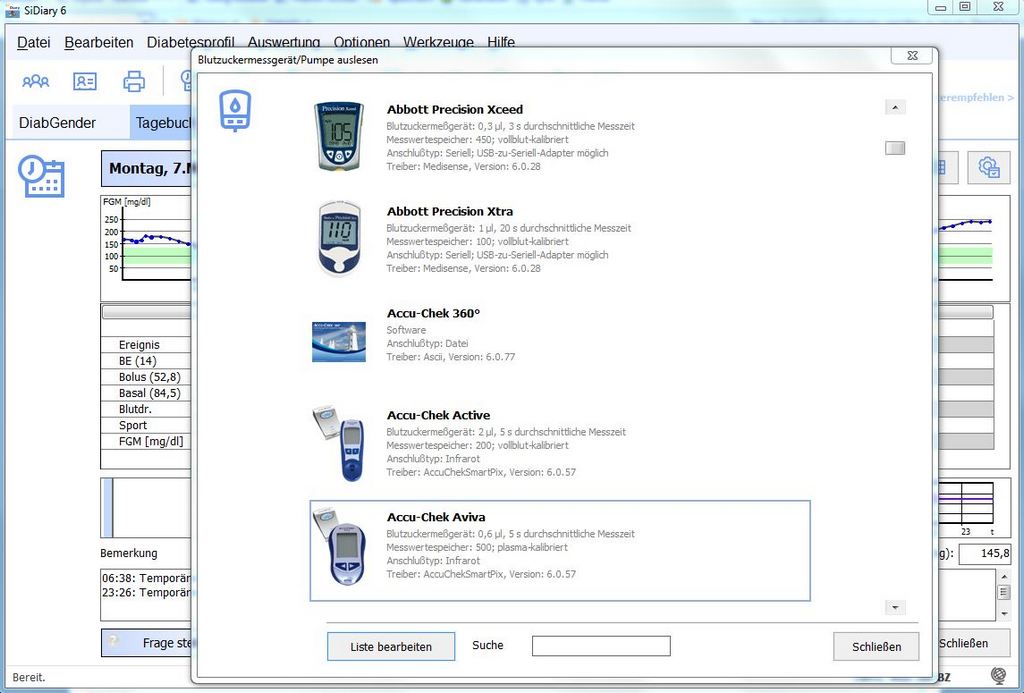Click the globe icon in the status bar

point(998,675)
